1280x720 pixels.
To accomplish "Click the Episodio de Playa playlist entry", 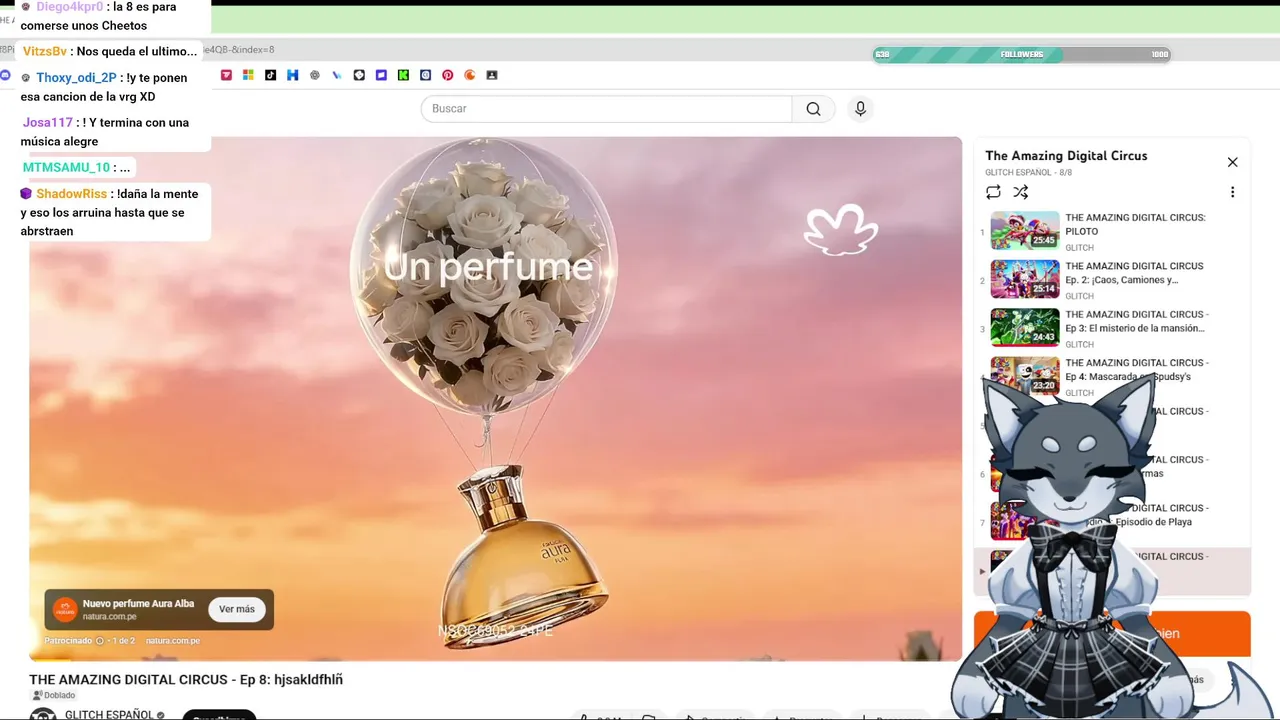I will [x=1110, y=521].
